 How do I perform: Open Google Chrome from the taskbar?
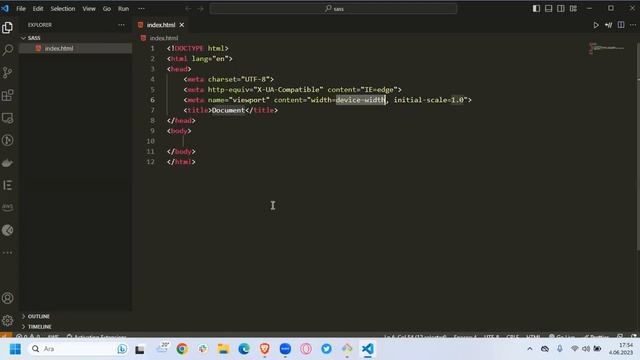(182, 349)
